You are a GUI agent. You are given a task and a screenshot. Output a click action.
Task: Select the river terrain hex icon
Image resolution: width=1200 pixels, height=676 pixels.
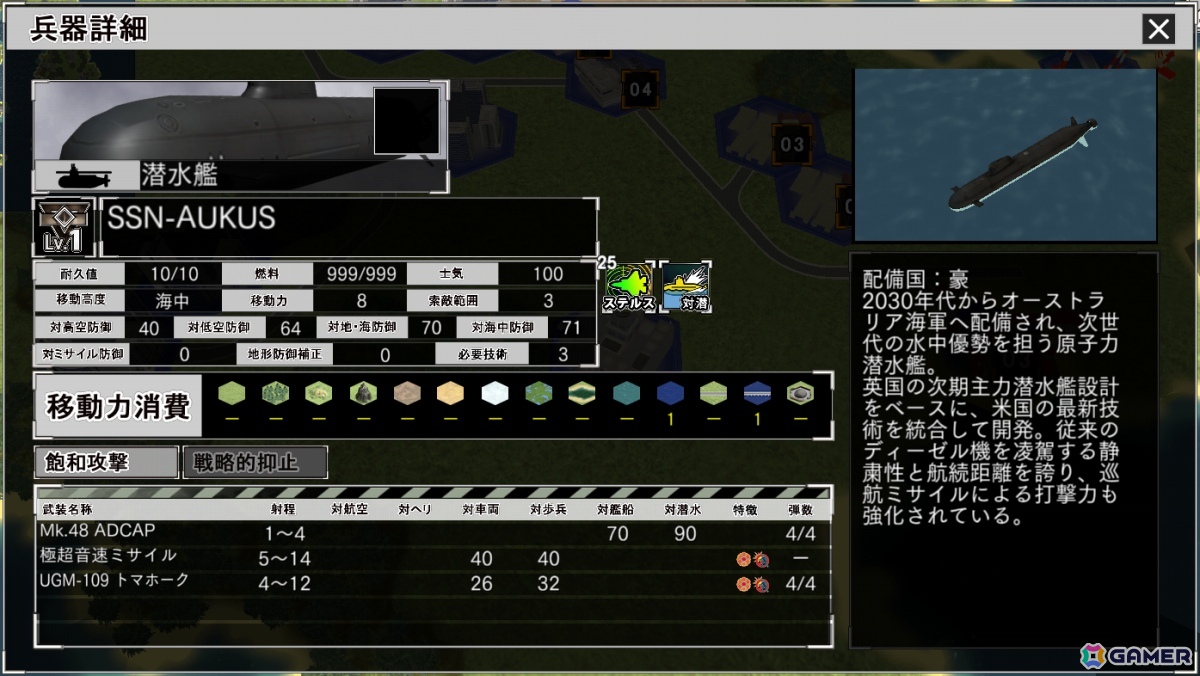583,394
